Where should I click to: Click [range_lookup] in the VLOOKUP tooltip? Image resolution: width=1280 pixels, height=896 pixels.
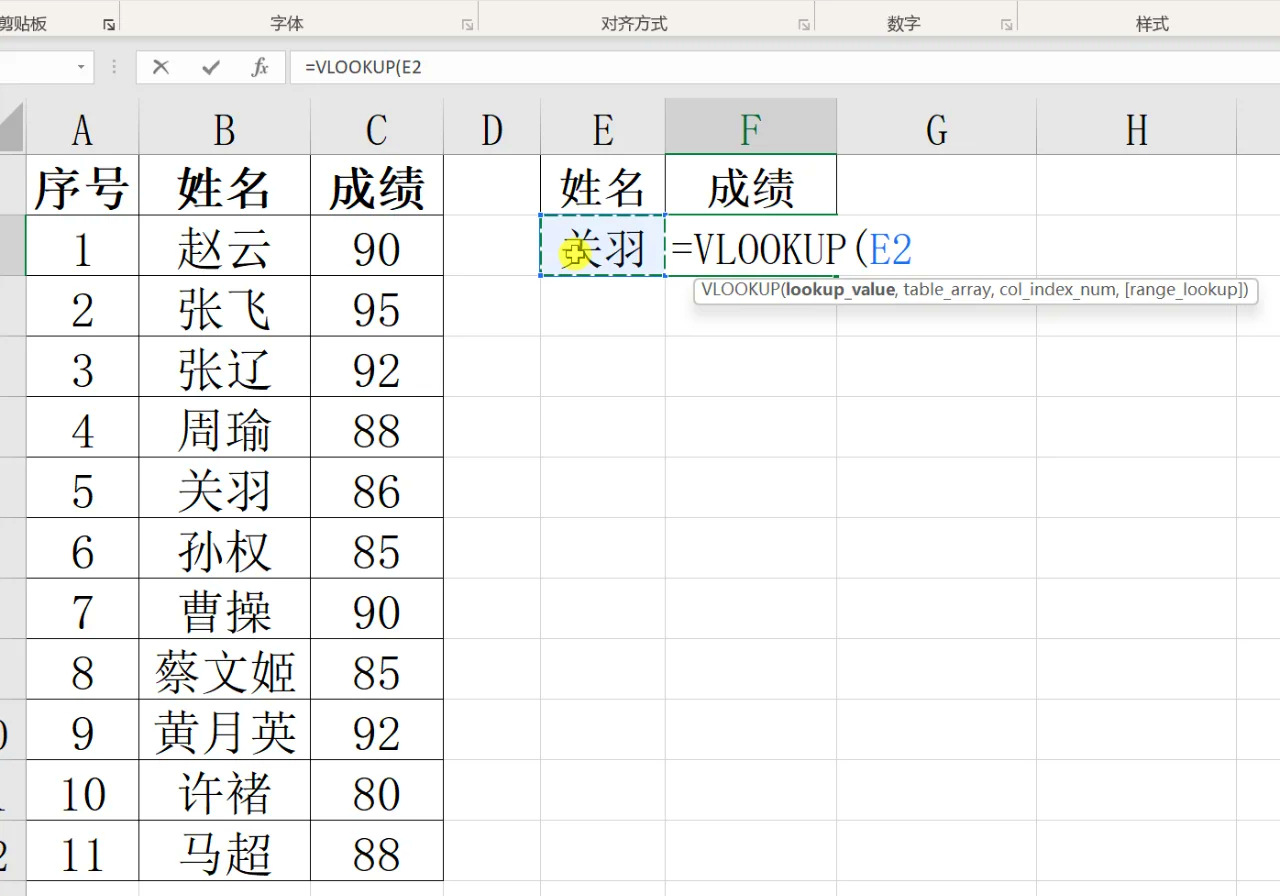click(1184, 290)
